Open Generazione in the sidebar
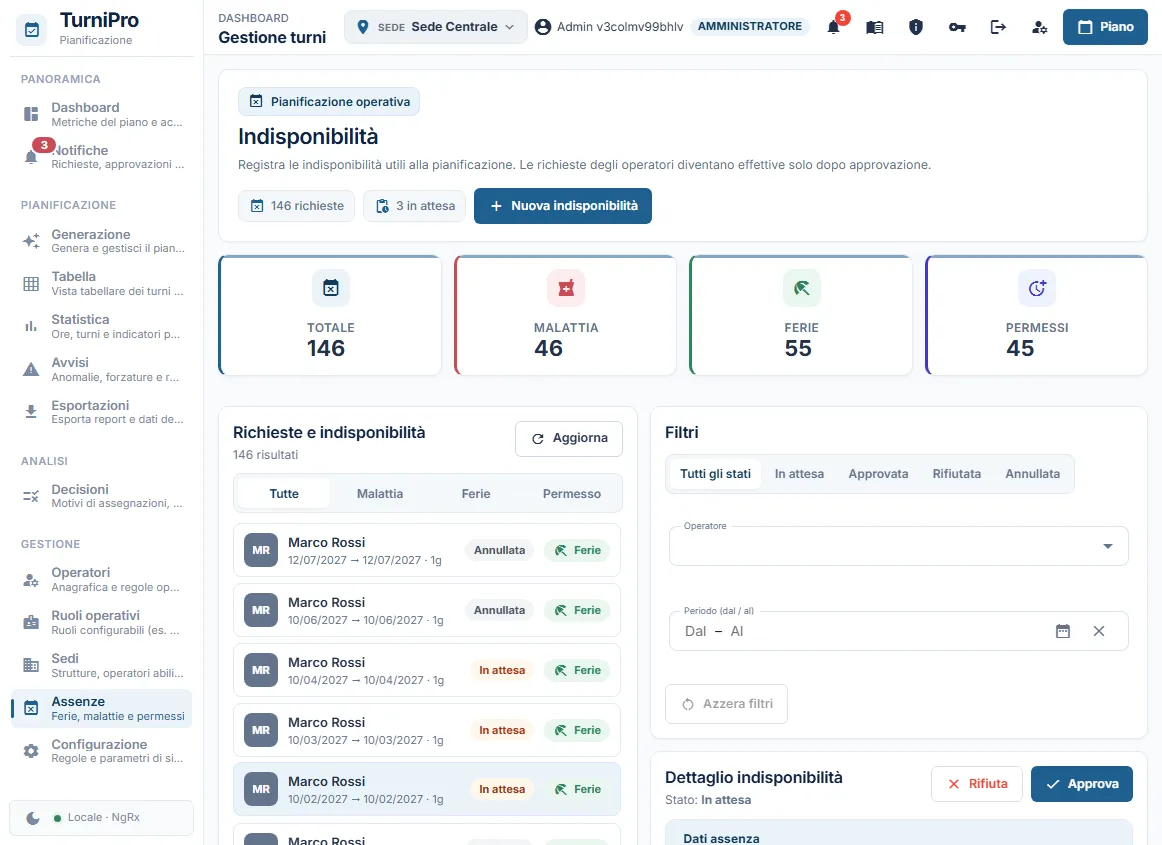1162x845 pixels. [102, 241]
